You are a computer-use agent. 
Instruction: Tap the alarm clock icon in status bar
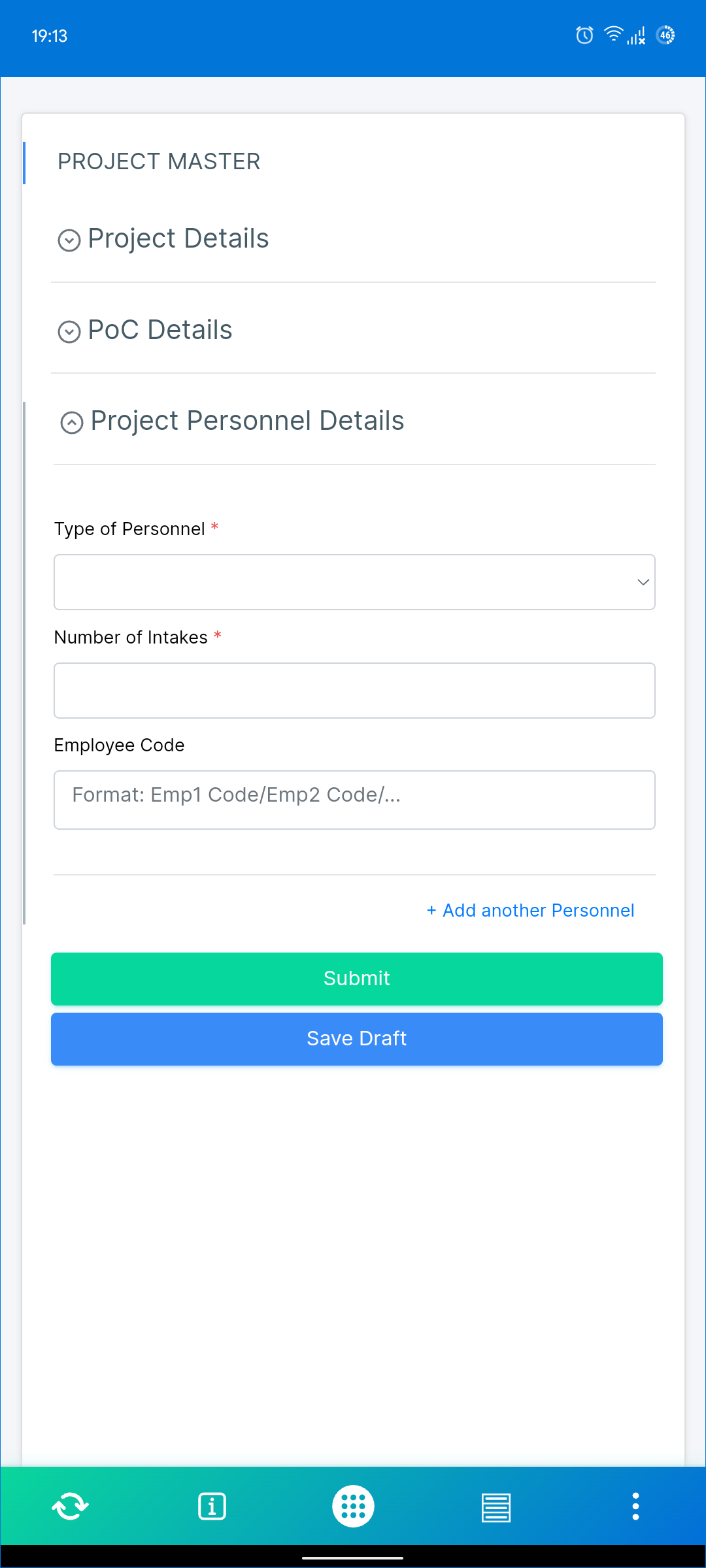click(x=584, y=35)
